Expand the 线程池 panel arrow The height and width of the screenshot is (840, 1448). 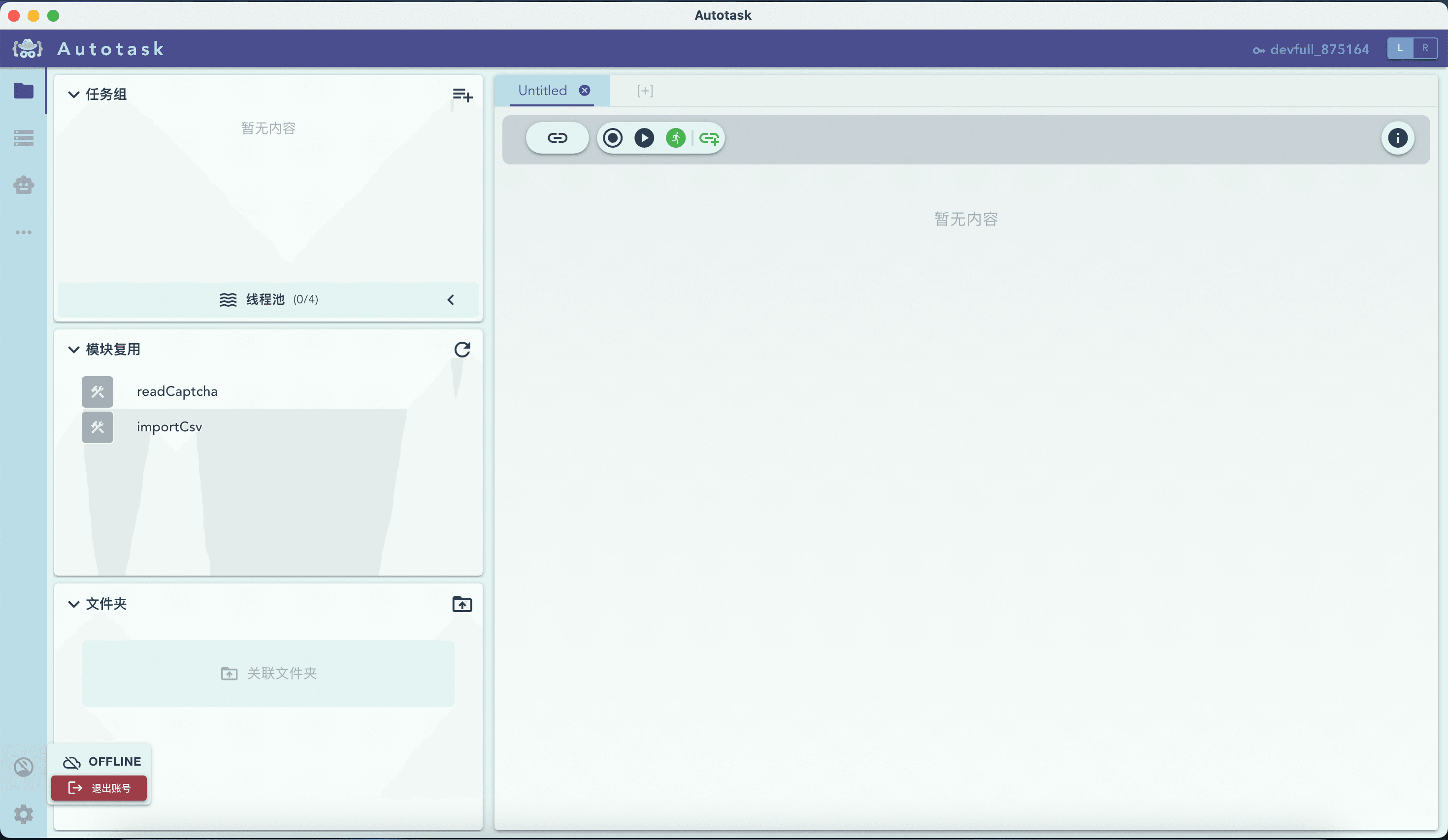451,300
